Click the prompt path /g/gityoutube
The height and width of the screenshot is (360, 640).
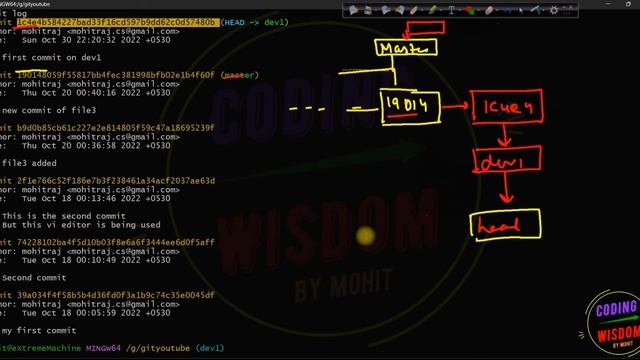coord(158,348)
